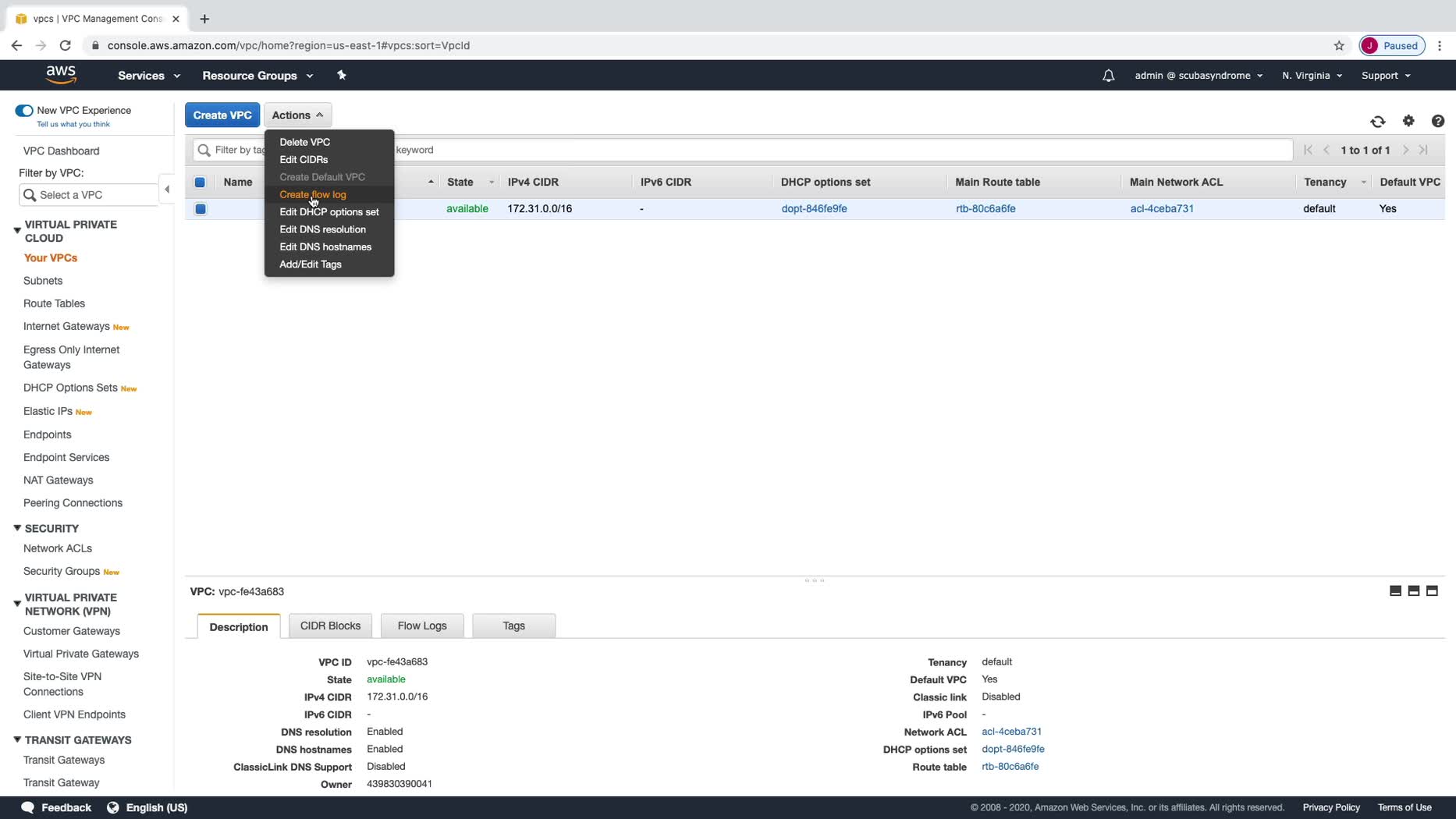This screenshot has width=1456, height=819.
Task: Collapse the left navigation sidebar arrow
Action: [x=166, y=190]
